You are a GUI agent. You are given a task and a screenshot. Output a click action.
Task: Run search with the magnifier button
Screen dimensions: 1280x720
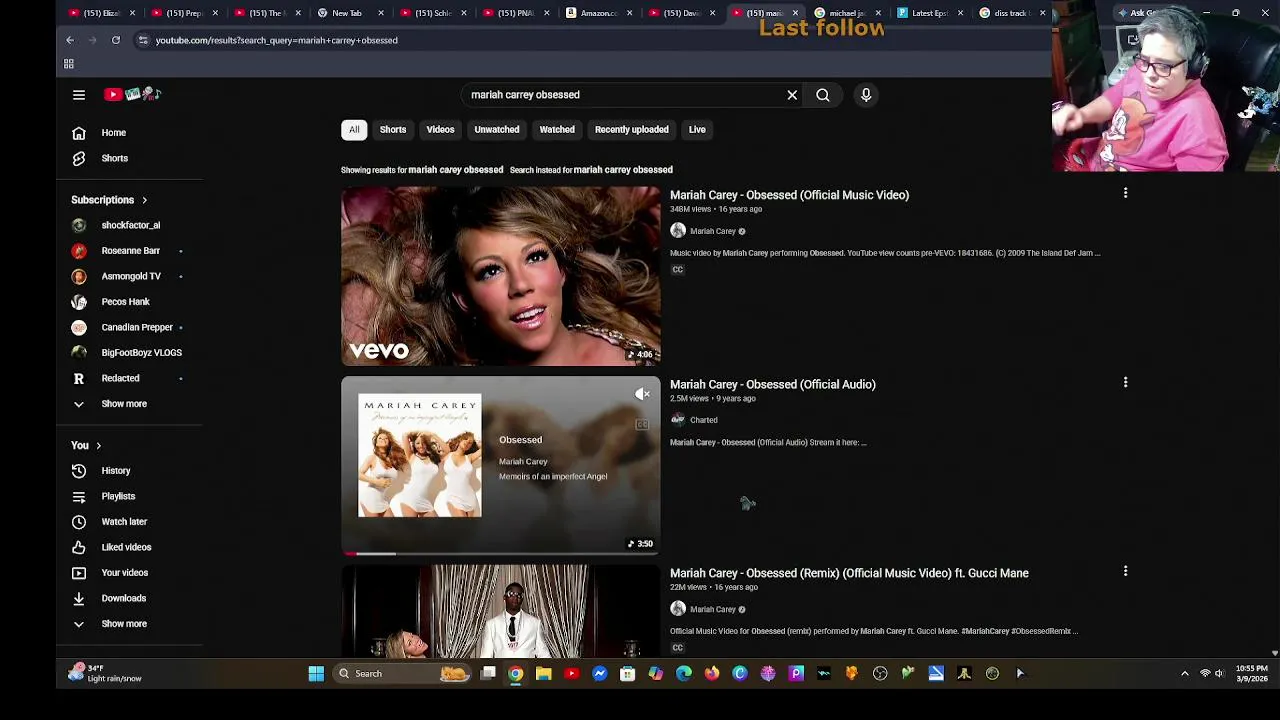(823, 95)
